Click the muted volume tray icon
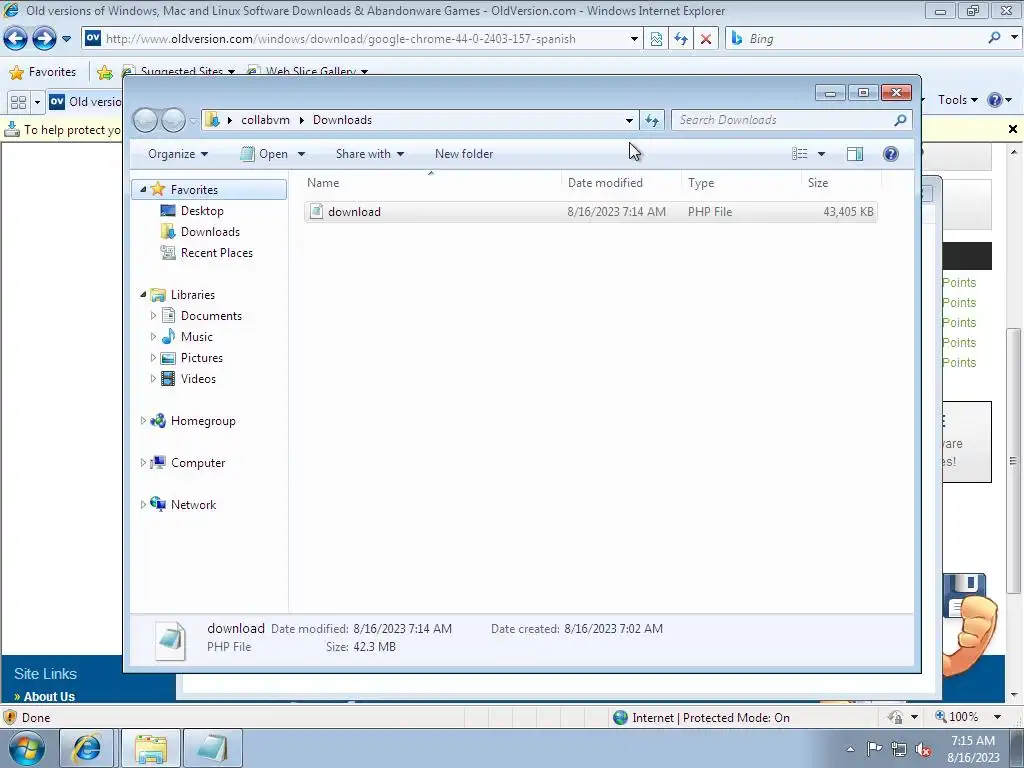Viewport: 1024px width, 768px height. pyautogui.click(x=923, y=749)
